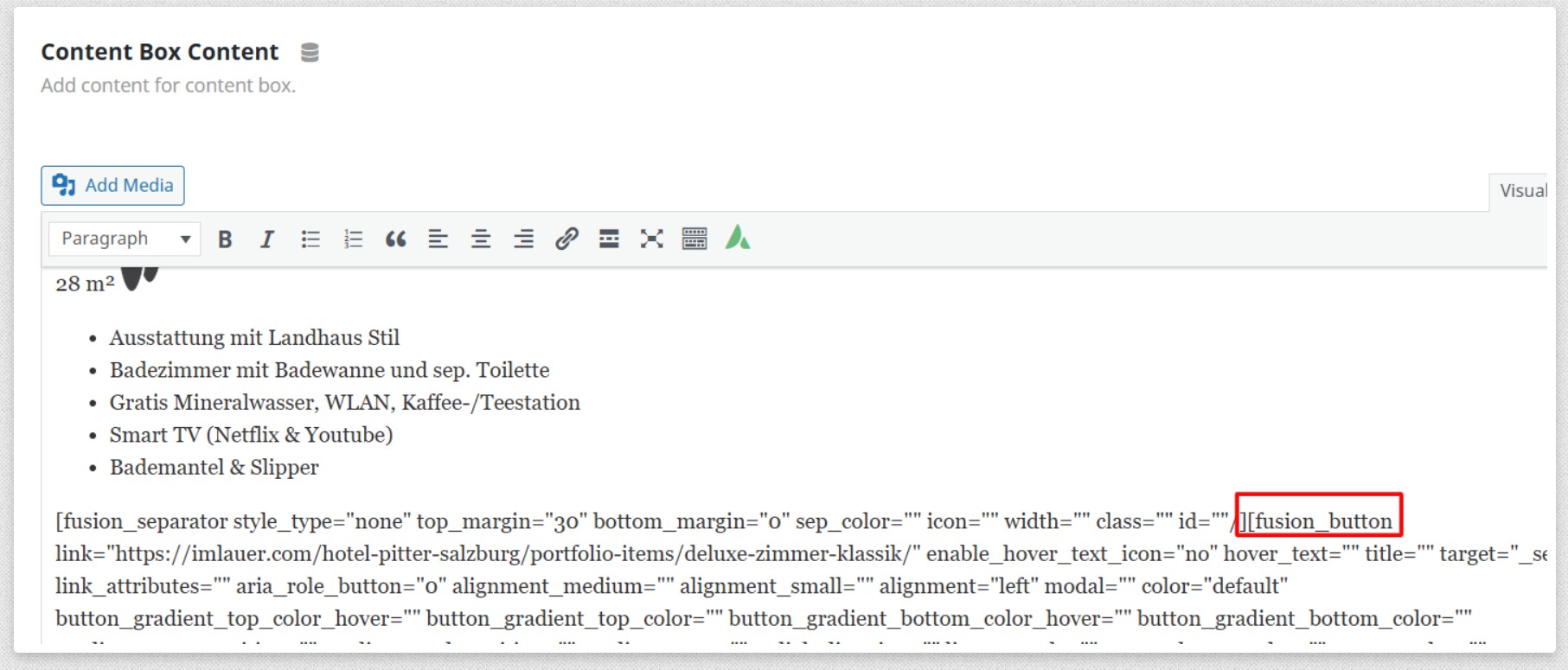Click the 'Content Box Content' heading
The width and height of the screenshot is (1568, 670).
[160, 52]
